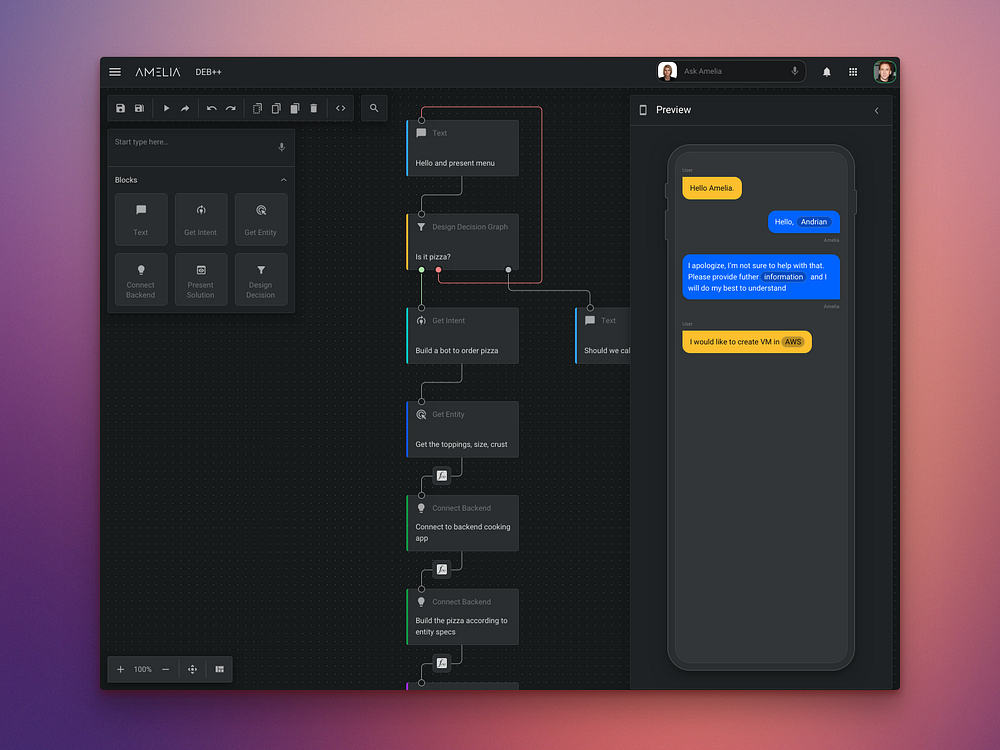The width and height of the screenshot is (1000, 750).
Task: Open the code view using the </> icon
Action: coord(340,108)
